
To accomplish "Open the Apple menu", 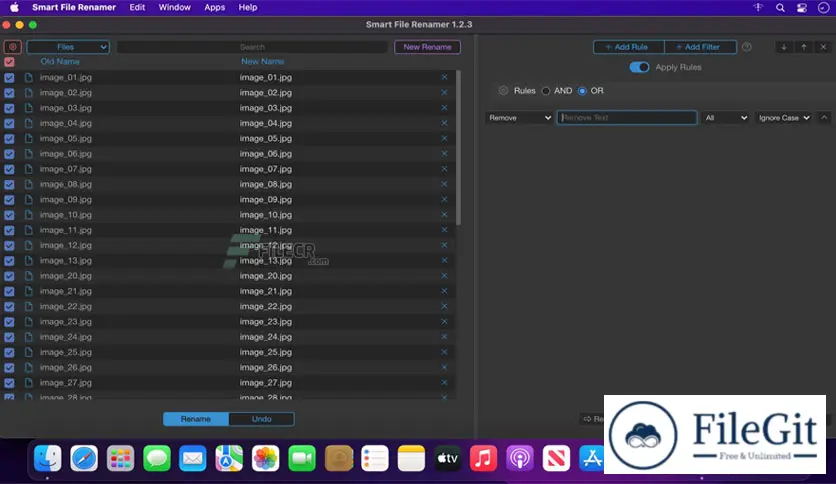I will (x=14, y=7).
